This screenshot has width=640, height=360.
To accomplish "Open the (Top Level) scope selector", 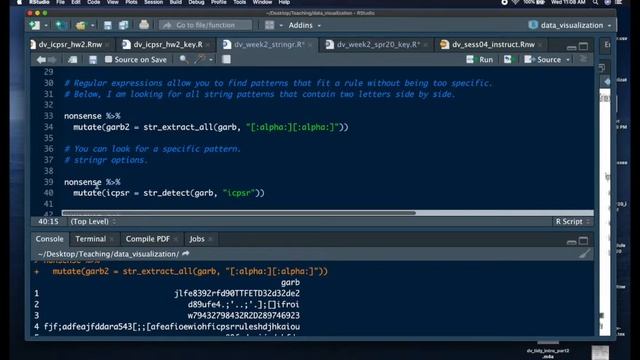I will (x=93, y=222).
